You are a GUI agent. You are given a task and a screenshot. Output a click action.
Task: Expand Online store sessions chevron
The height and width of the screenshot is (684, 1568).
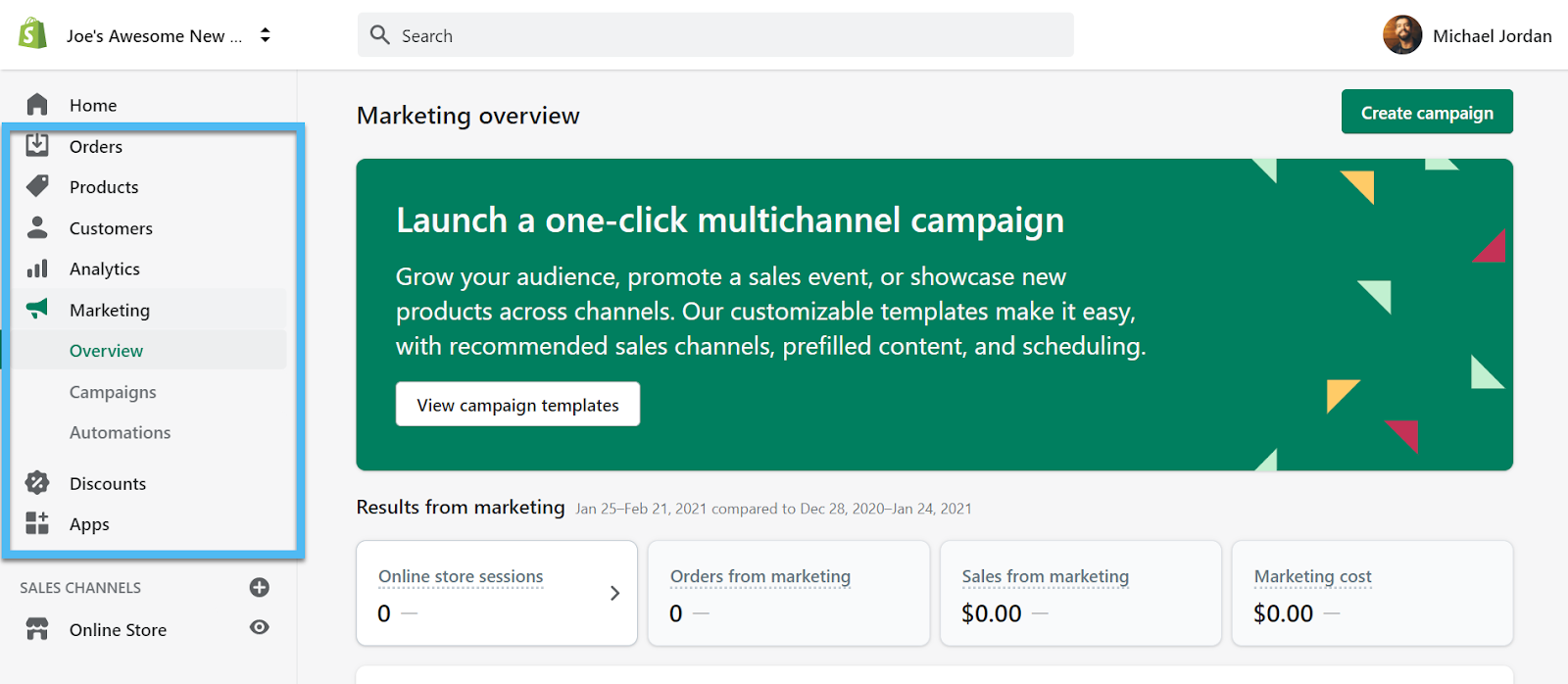coord(614,593)
